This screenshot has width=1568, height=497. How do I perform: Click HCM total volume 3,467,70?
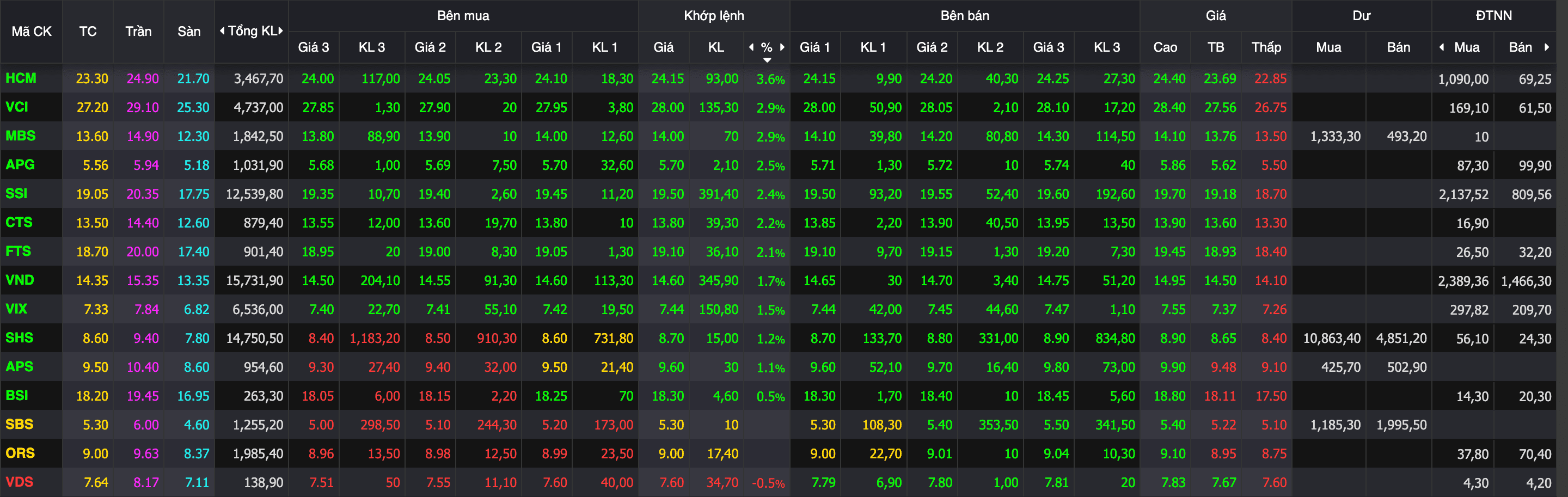coord(258,79)
